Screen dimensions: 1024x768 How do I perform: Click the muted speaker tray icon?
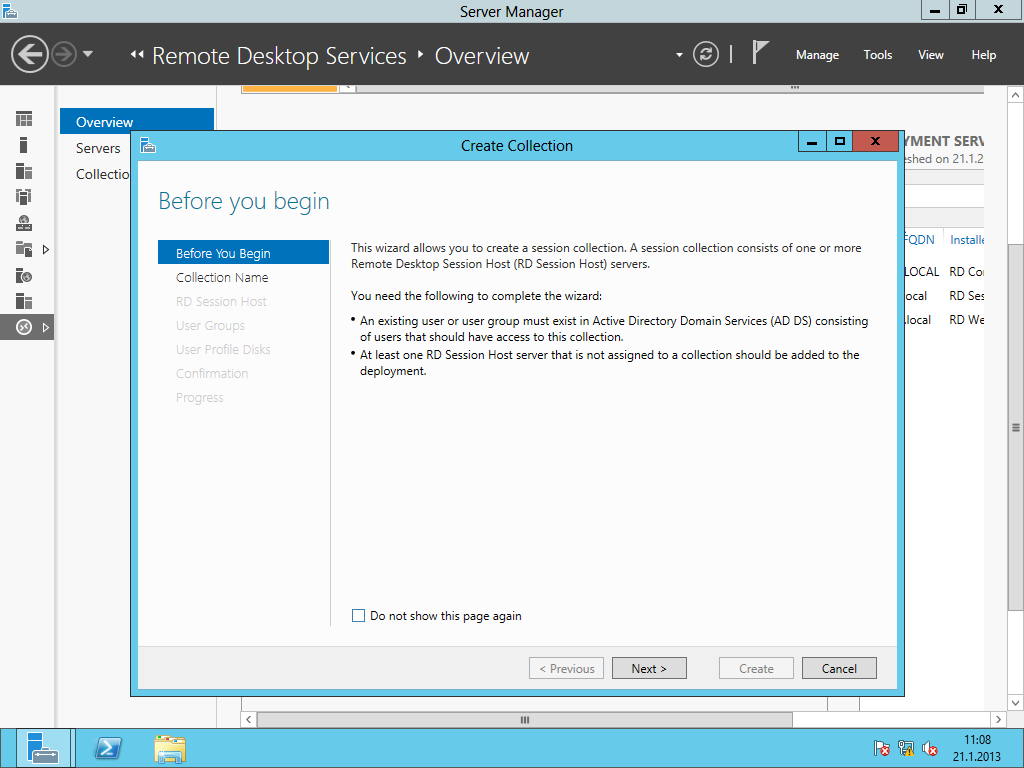coord(930,748)
